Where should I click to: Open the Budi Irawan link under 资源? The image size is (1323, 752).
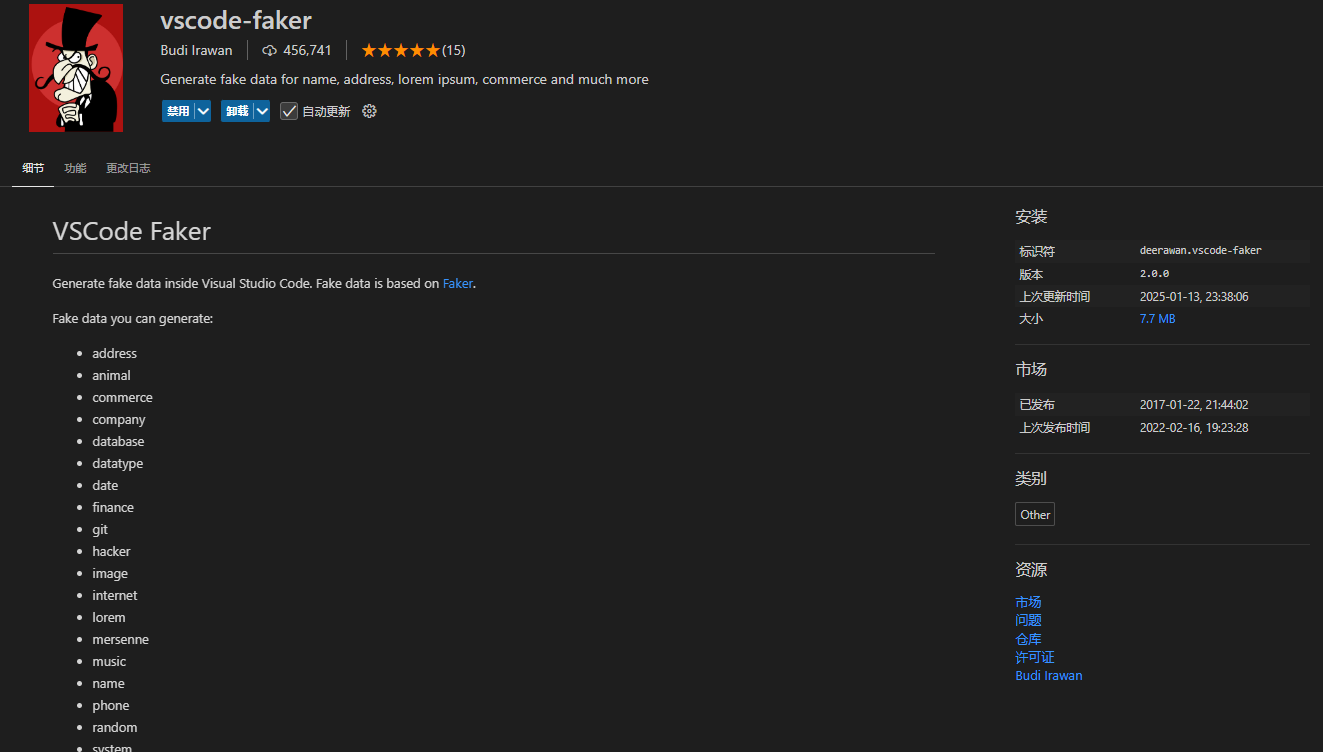tap(1048, 675)
